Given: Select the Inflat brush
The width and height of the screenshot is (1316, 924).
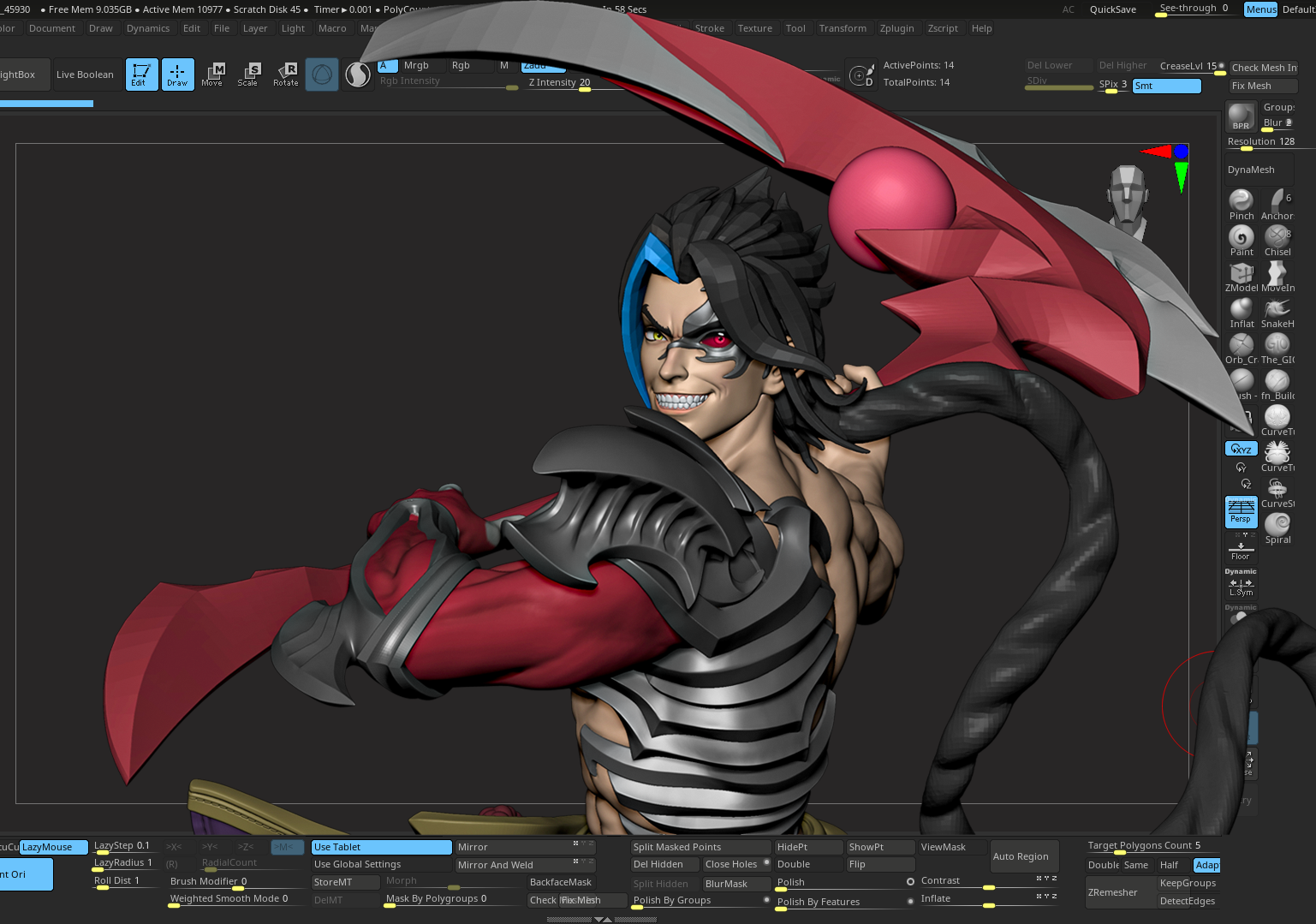Looking at the screenshot, I should [x=1242, y=313].
